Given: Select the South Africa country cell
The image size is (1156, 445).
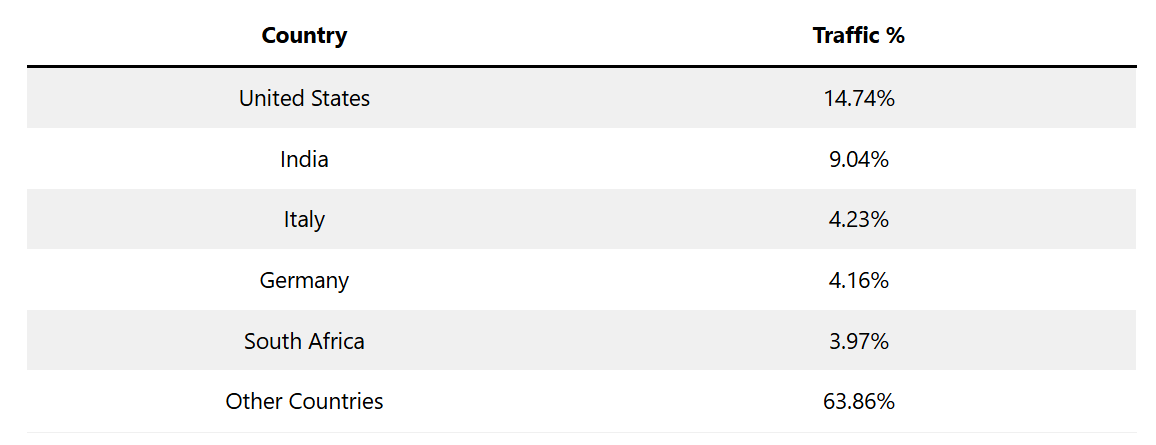Looking at the screenshot, I should point(304,341).
